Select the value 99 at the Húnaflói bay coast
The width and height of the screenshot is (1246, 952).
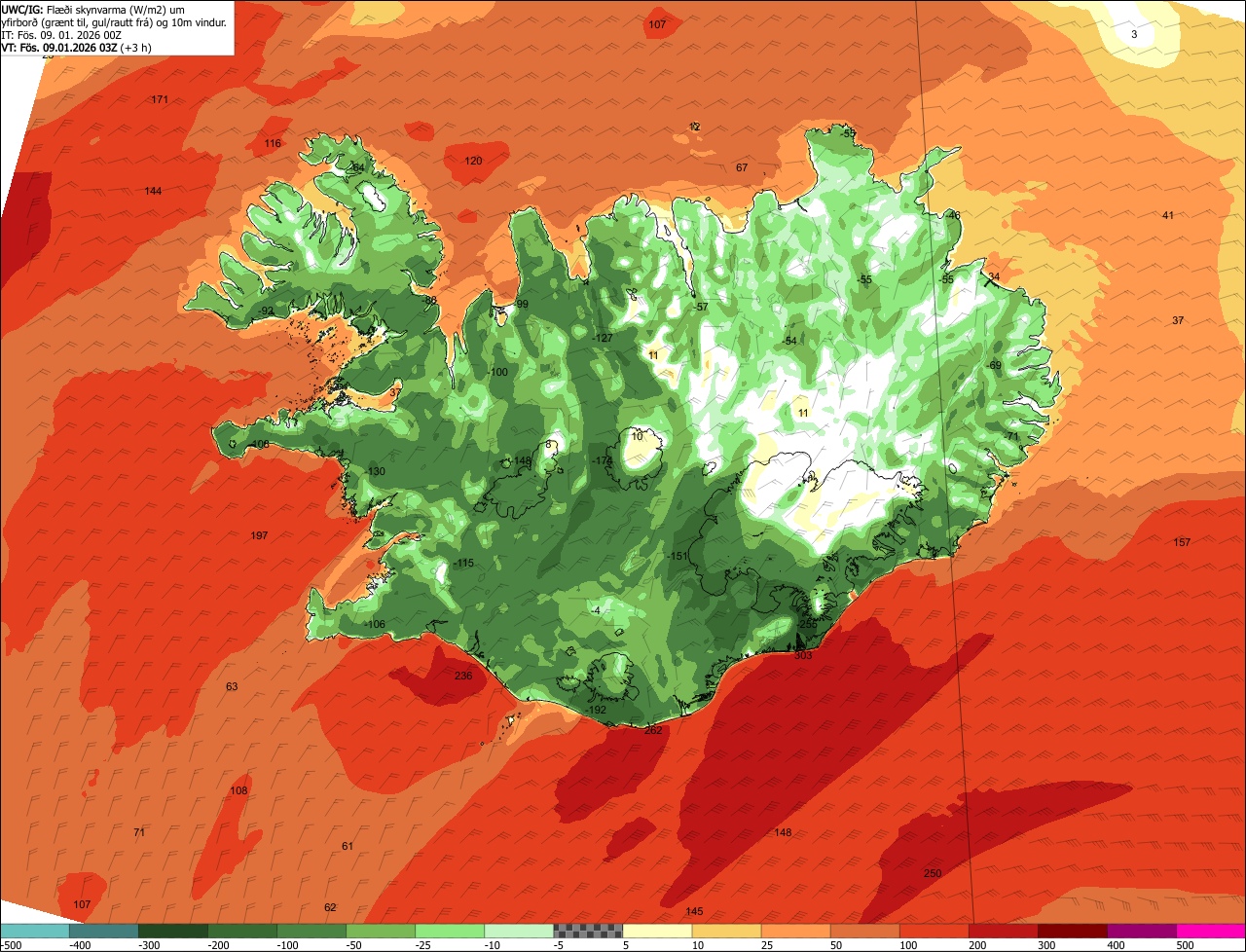523,305
